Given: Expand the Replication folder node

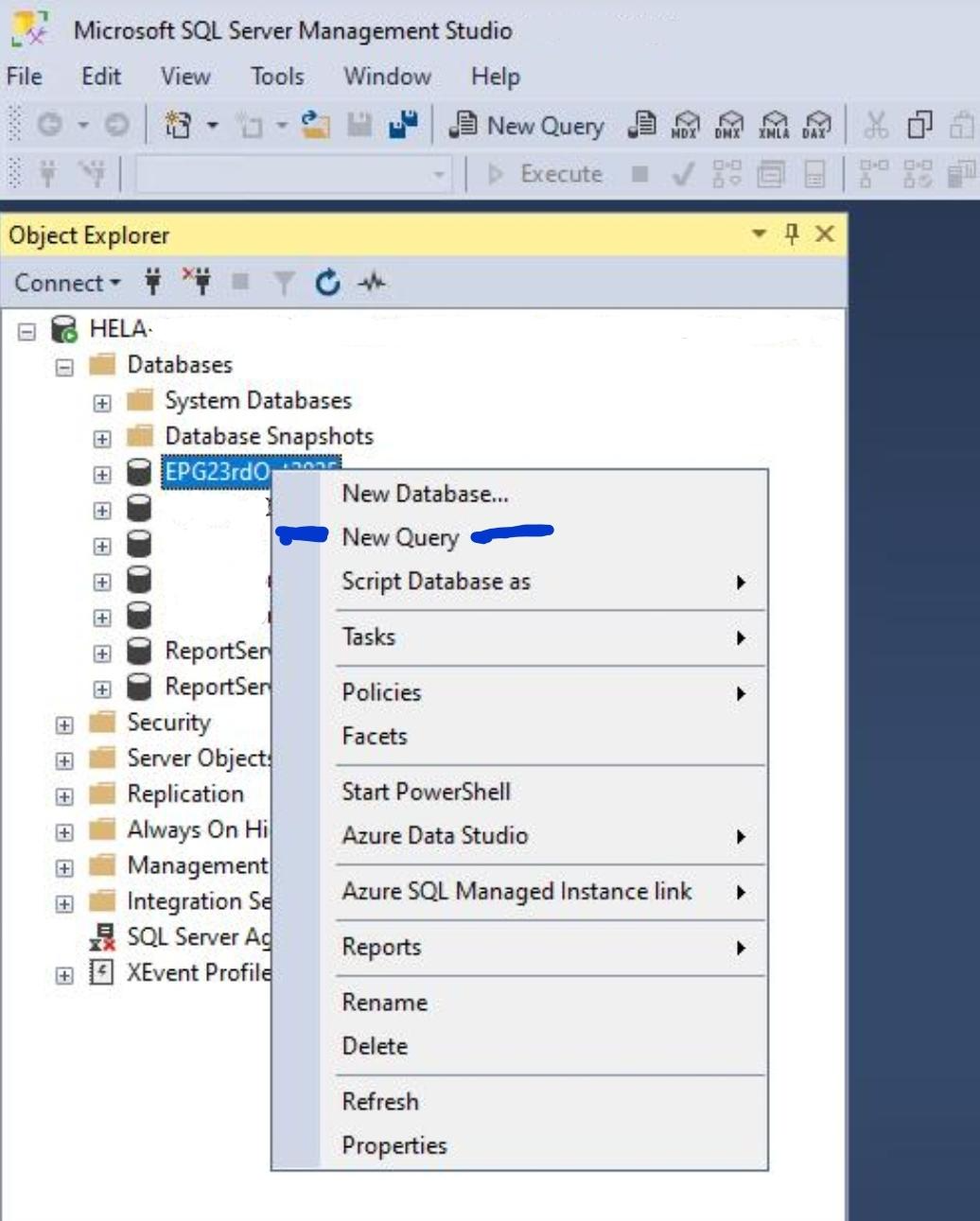Looking at the screenshot, I should click(x=64, y=796).
